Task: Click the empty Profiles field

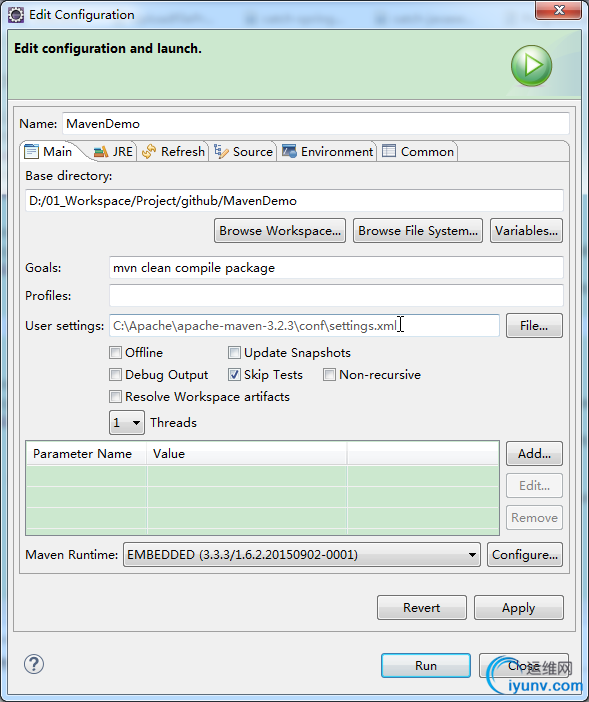Action: [x=336, y=295]
